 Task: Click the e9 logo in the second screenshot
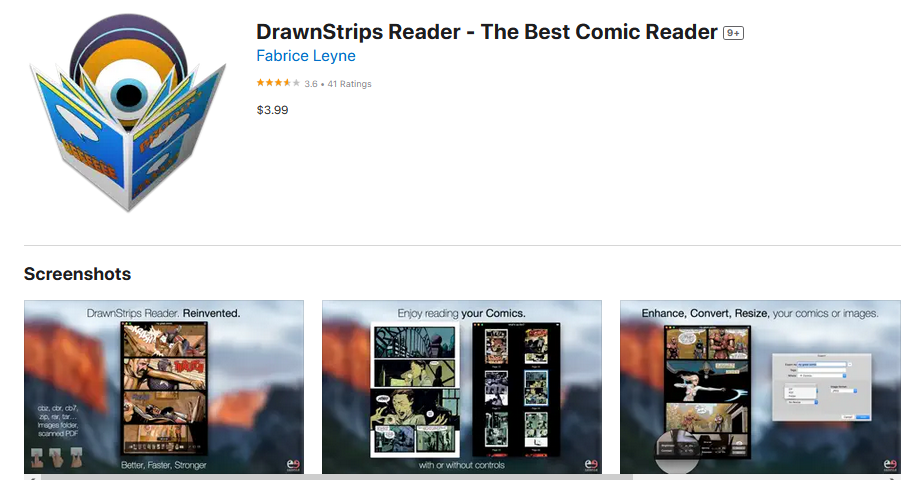point(591,464)
